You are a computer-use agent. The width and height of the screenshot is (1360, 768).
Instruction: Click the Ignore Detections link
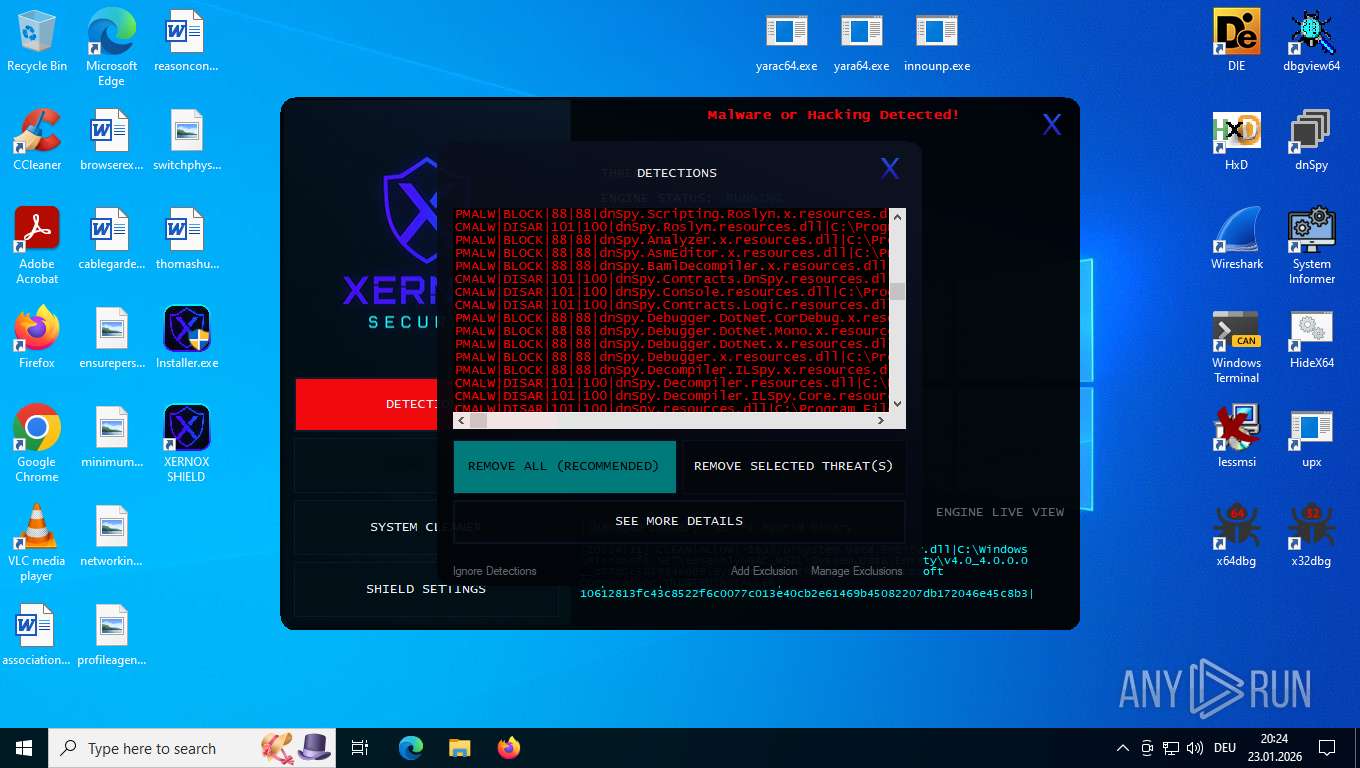(x=495, y=571)
